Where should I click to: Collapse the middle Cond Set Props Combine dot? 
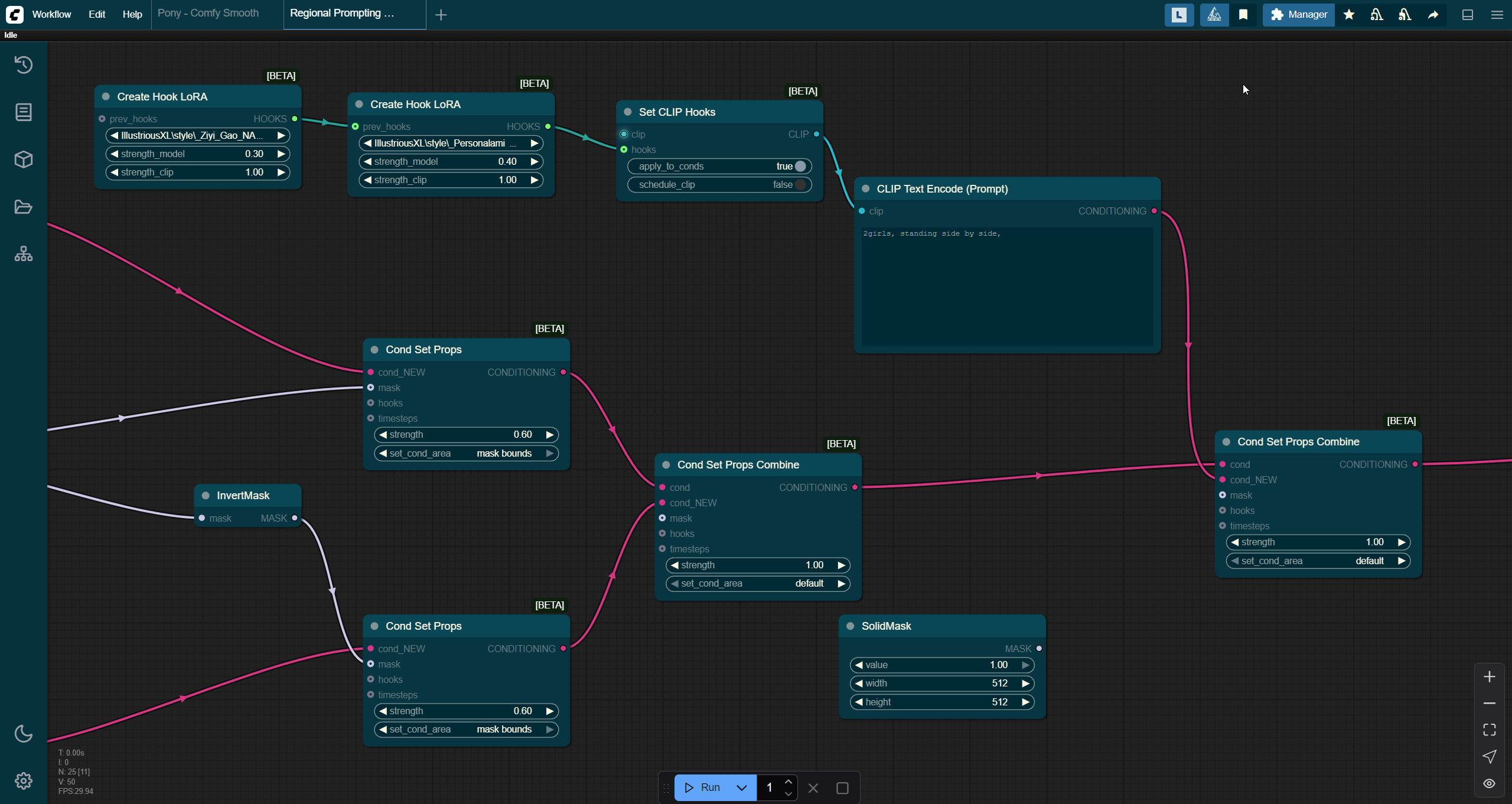click(x=666, y=465)
